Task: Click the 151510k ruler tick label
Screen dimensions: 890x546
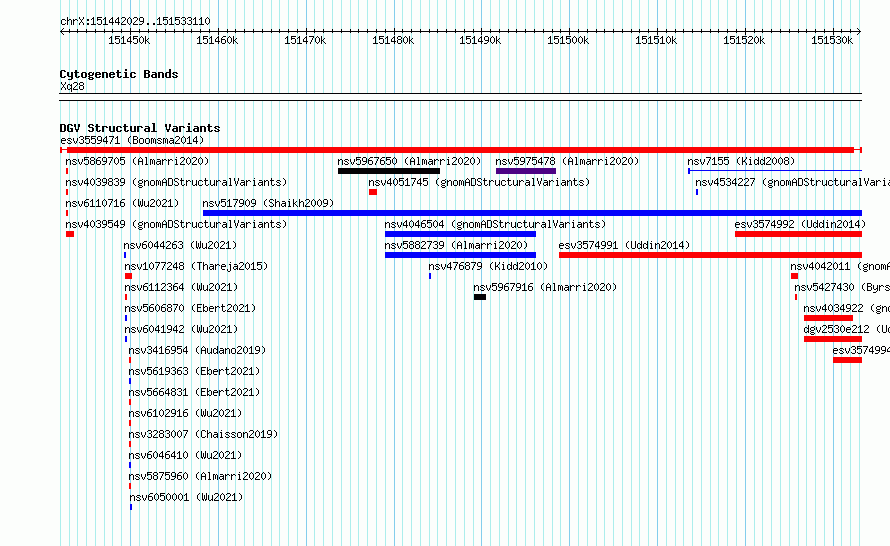Action: 656,40
